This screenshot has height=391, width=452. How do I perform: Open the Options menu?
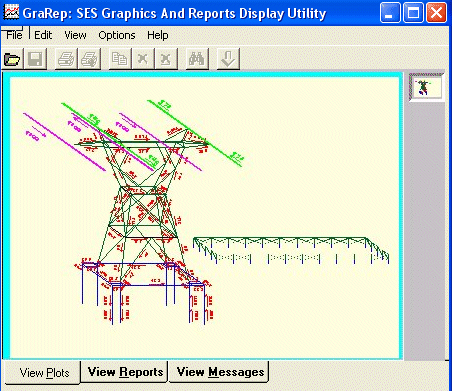(117, 35)
